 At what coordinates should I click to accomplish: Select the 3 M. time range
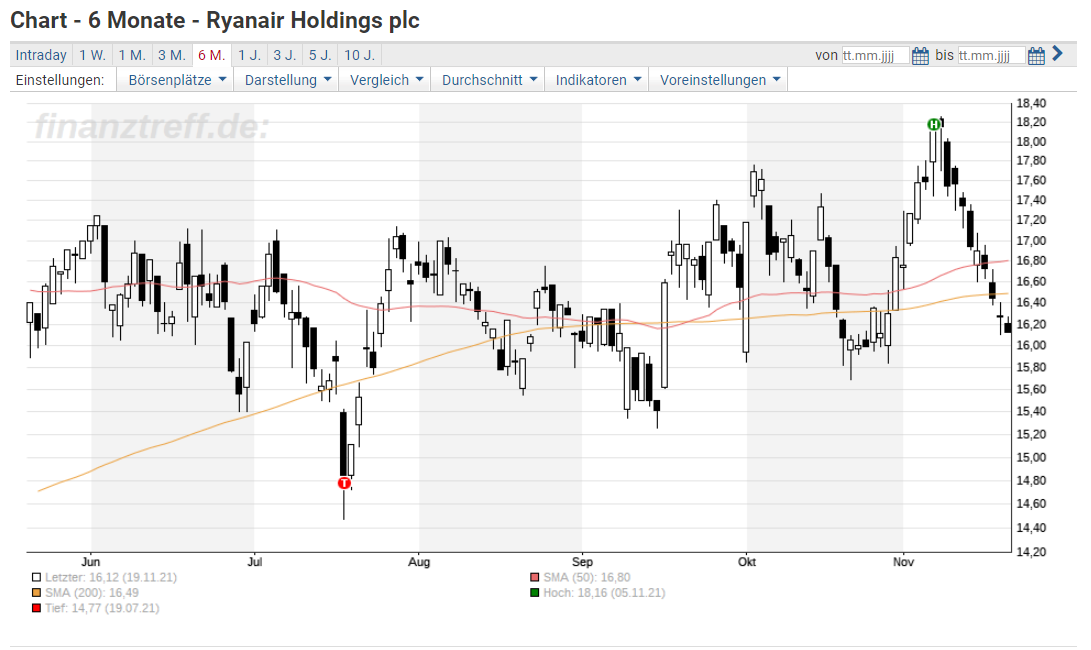click(x=171, y=55)
